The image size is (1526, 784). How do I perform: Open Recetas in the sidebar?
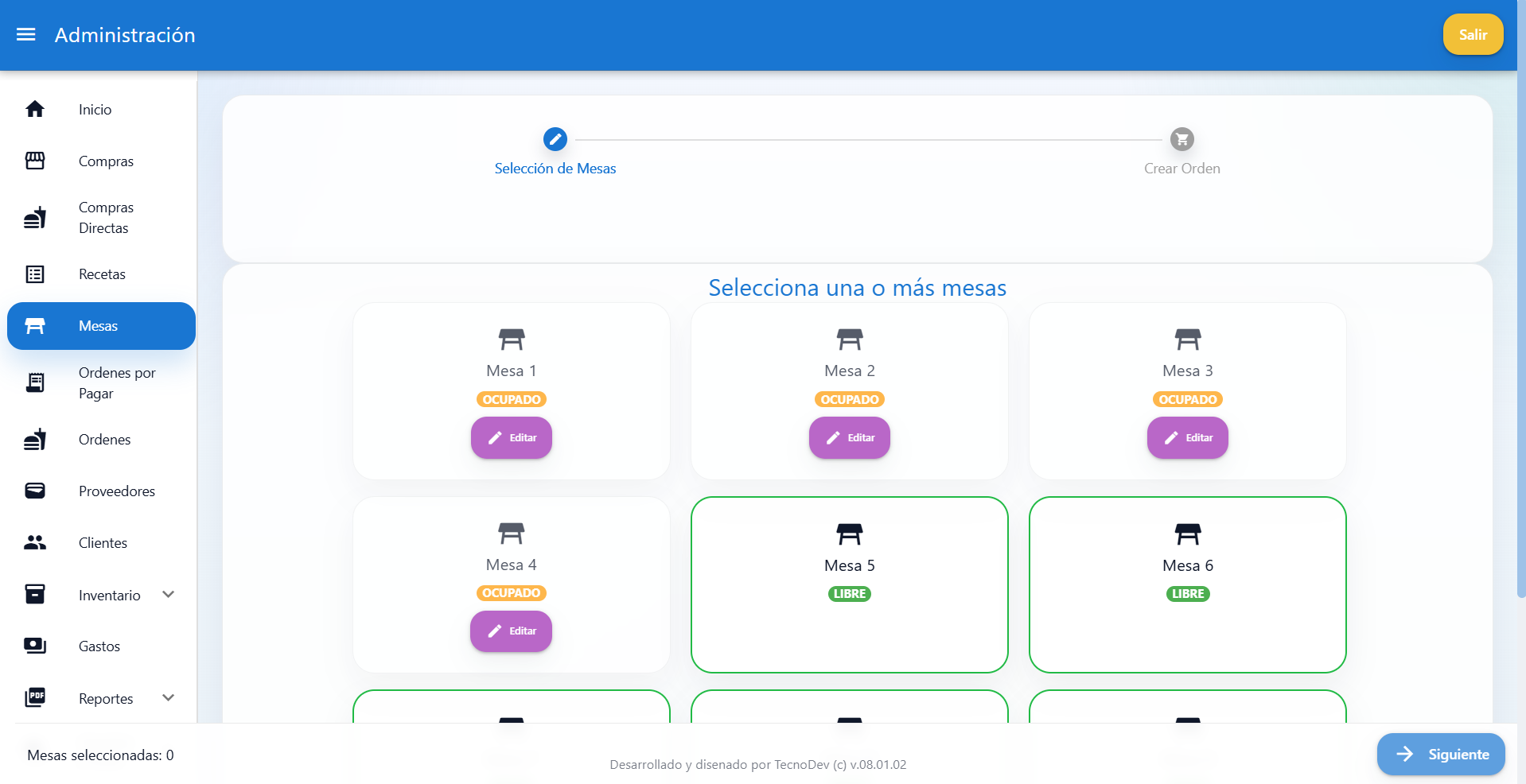point(102,274)
